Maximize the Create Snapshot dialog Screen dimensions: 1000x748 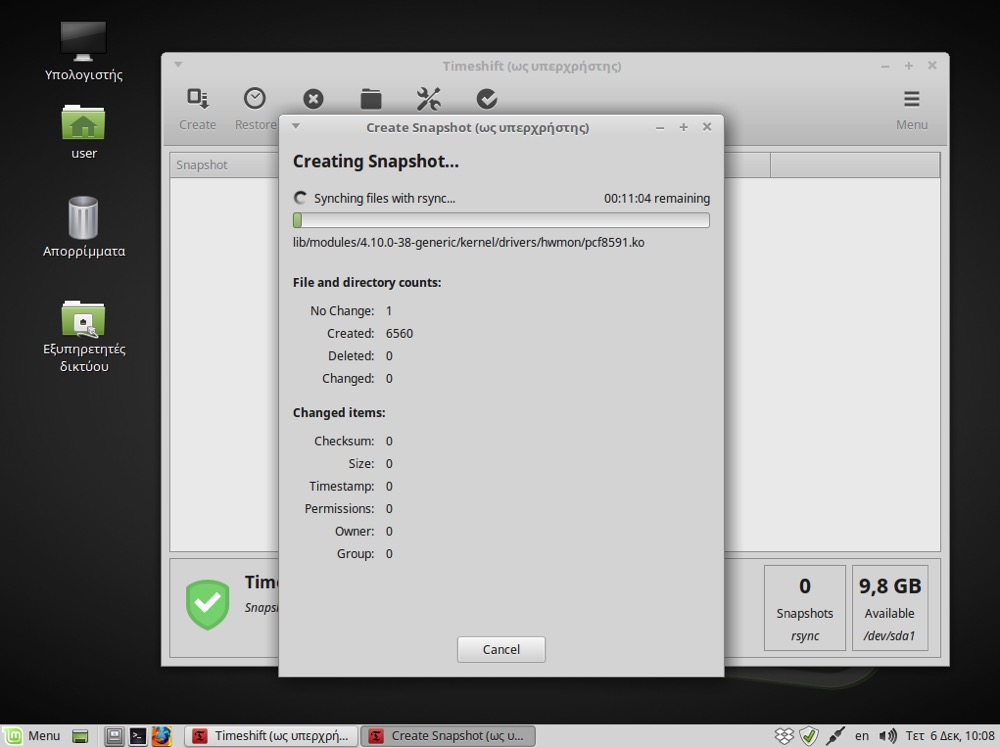(x=684, y=127)
